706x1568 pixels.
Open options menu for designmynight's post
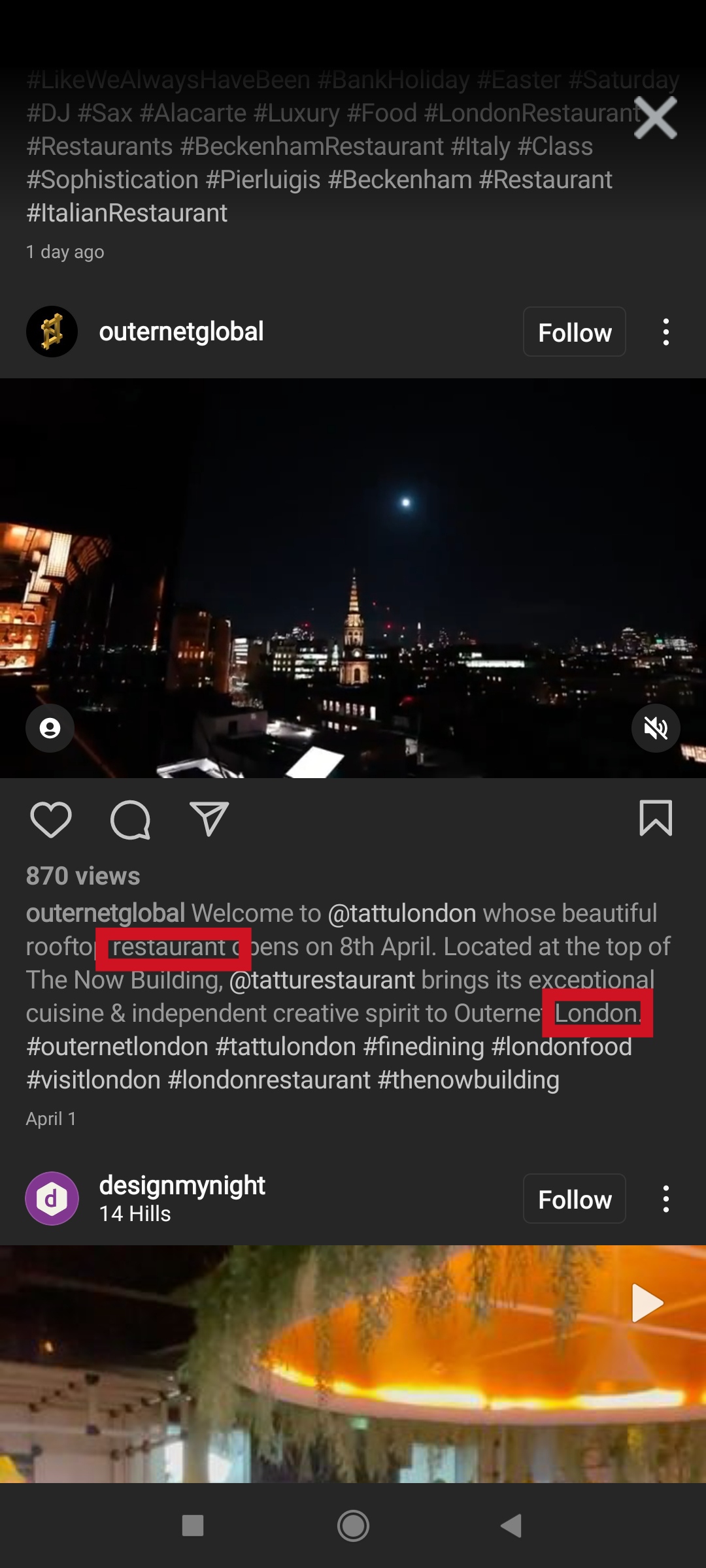[666, 1199]
